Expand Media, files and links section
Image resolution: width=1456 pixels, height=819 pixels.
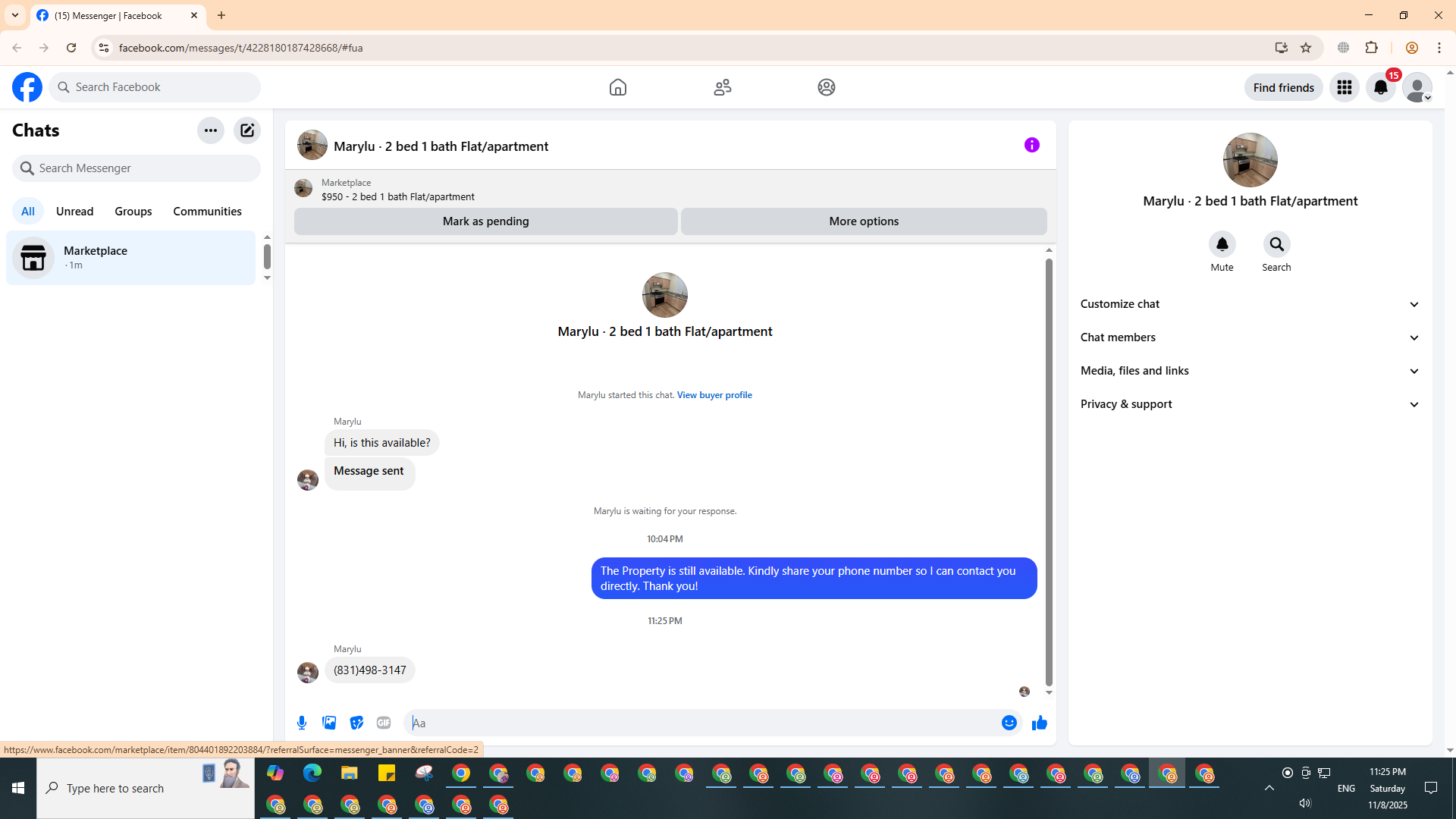point(1250,371)
